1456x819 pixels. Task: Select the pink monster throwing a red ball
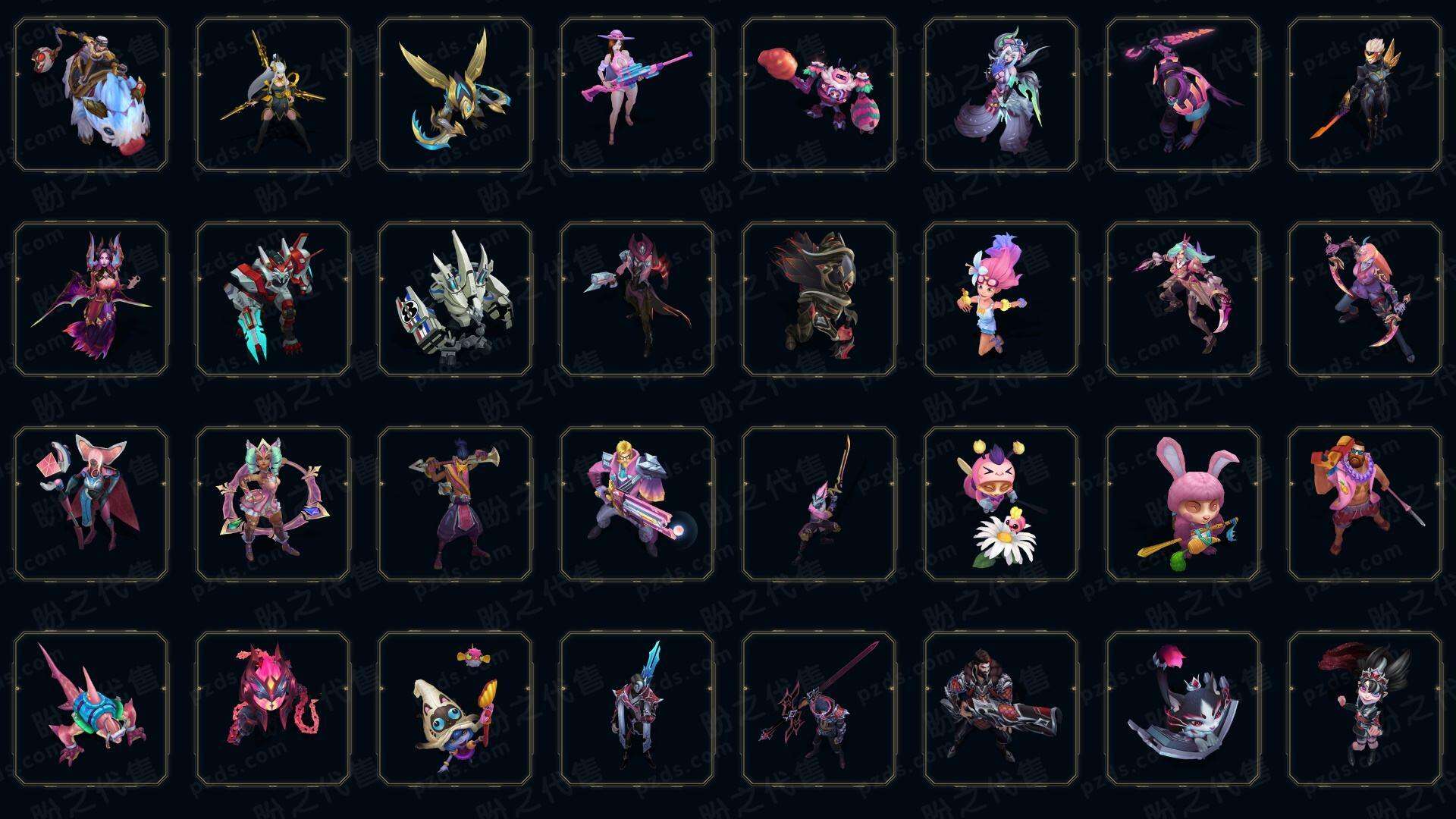[819, 94]
